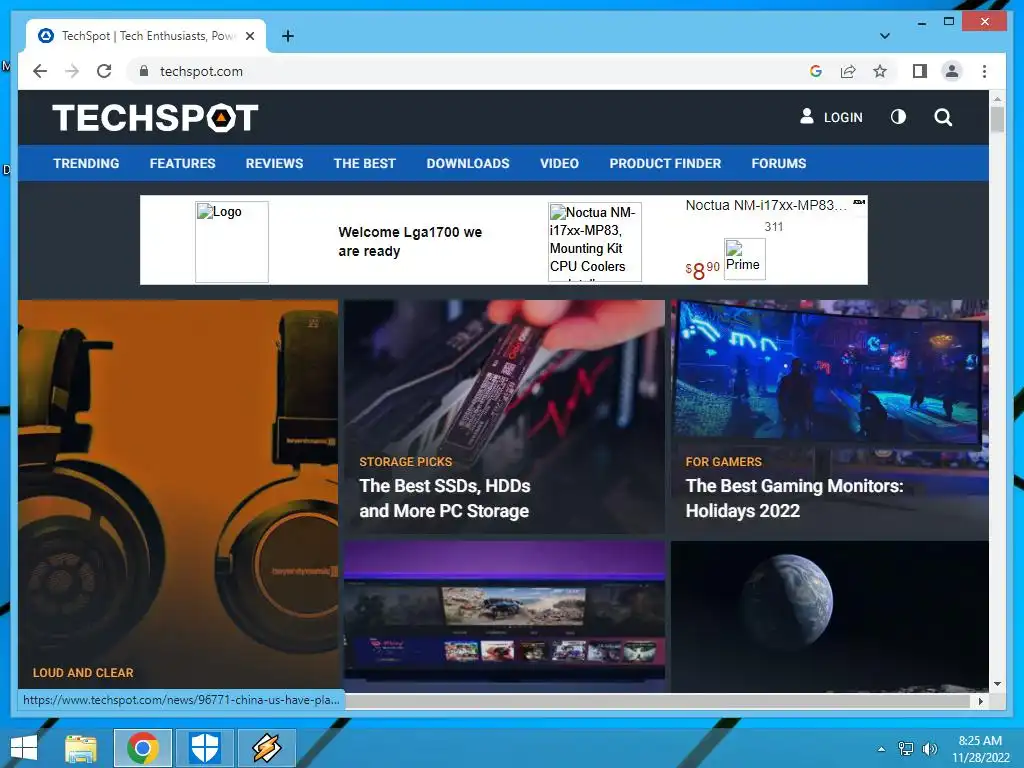
Task: Click the vertical scrollbar thumb
Action: (997, 119)
